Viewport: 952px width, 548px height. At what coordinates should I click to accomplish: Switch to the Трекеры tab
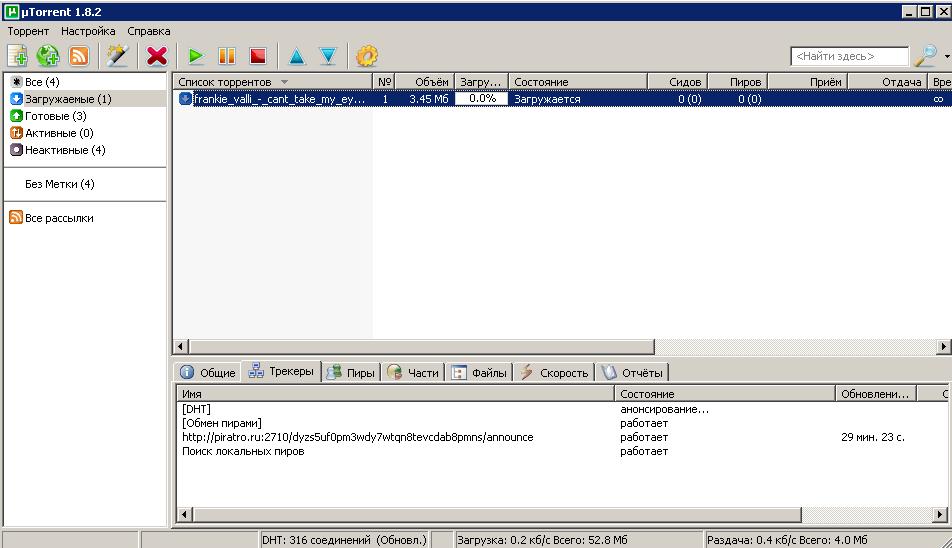282,371
